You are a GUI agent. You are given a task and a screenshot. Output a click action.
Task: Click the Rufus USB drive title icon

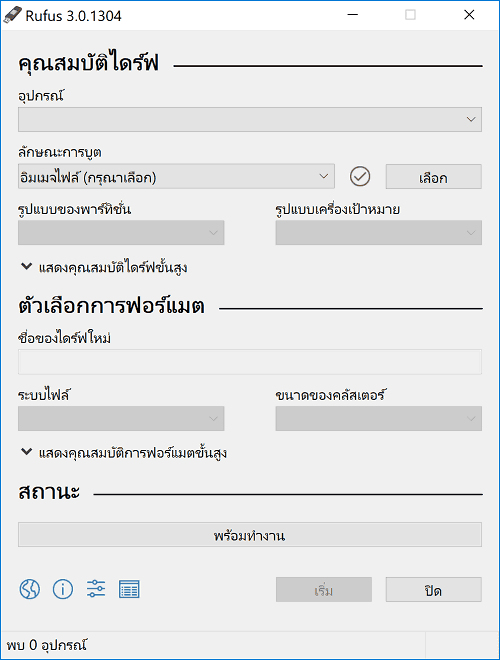click(12, 15)
